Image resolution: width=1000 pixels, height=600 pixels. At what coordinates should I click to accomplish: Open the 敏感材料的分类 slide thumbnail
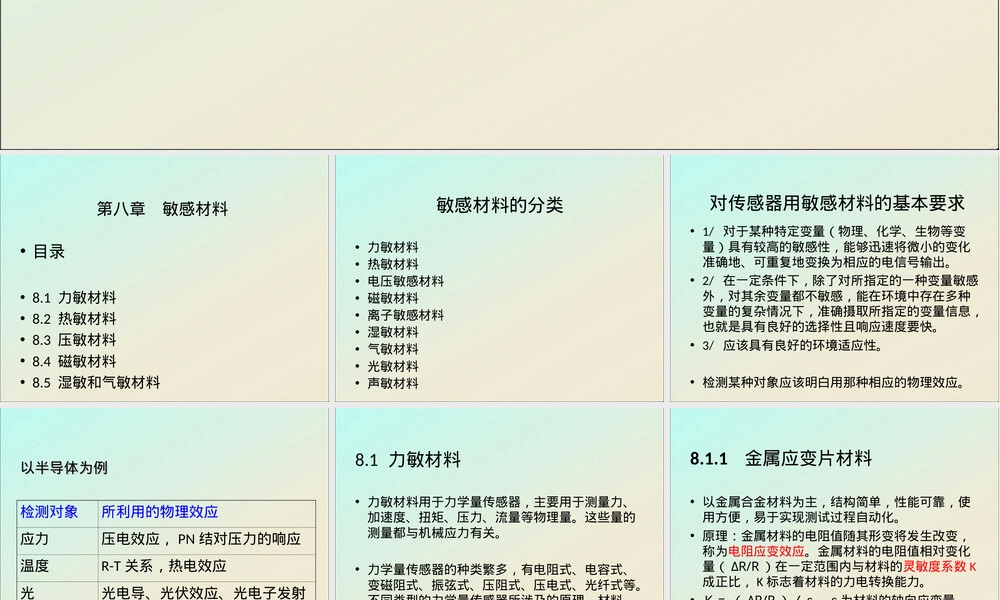pos(499,278)
